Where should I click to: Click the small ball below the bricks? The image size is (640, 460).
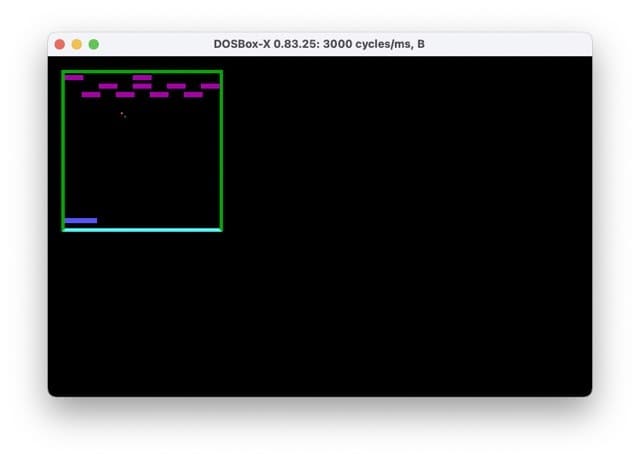[123, 115]
